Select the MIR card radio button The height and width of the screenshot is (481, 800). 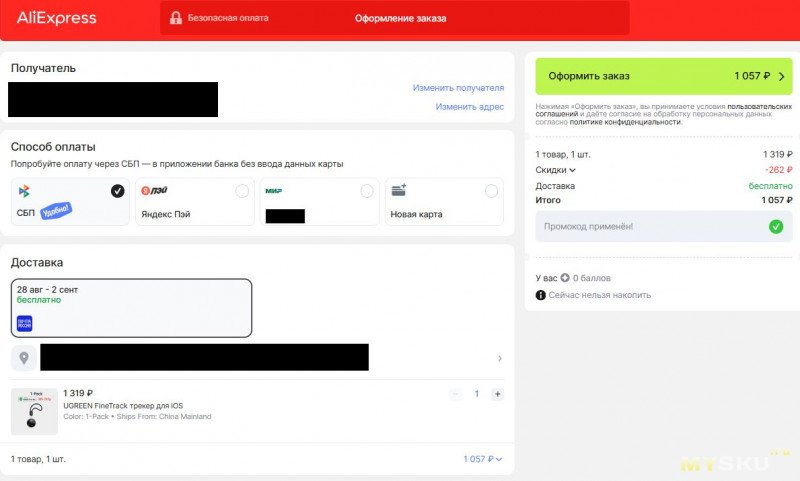(x=367, y=191)
